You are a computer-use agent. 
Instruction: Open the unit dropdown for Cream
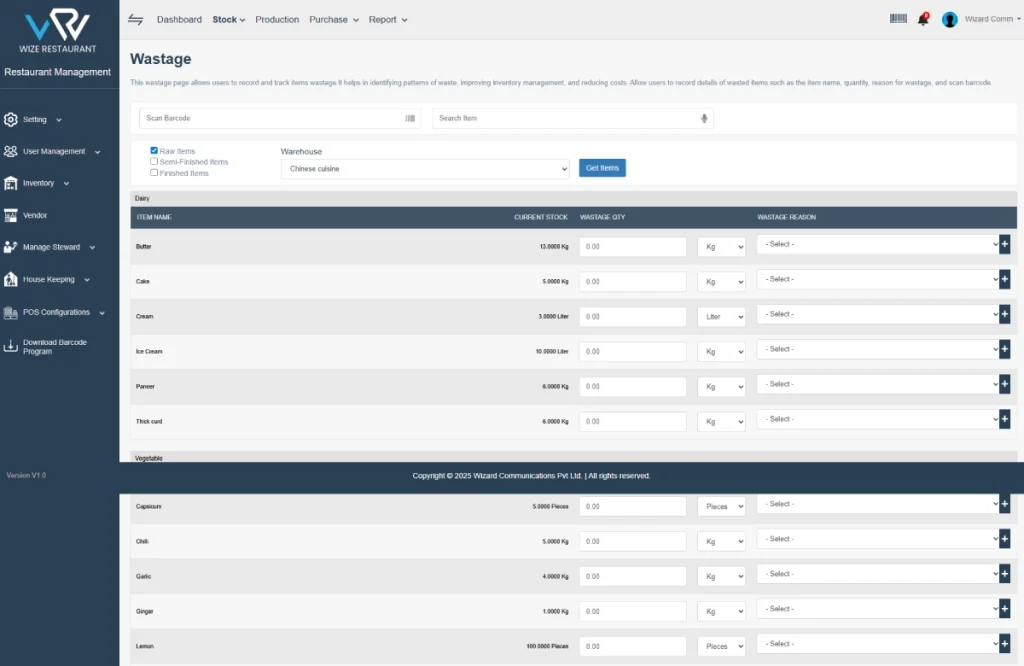(721, 316)
